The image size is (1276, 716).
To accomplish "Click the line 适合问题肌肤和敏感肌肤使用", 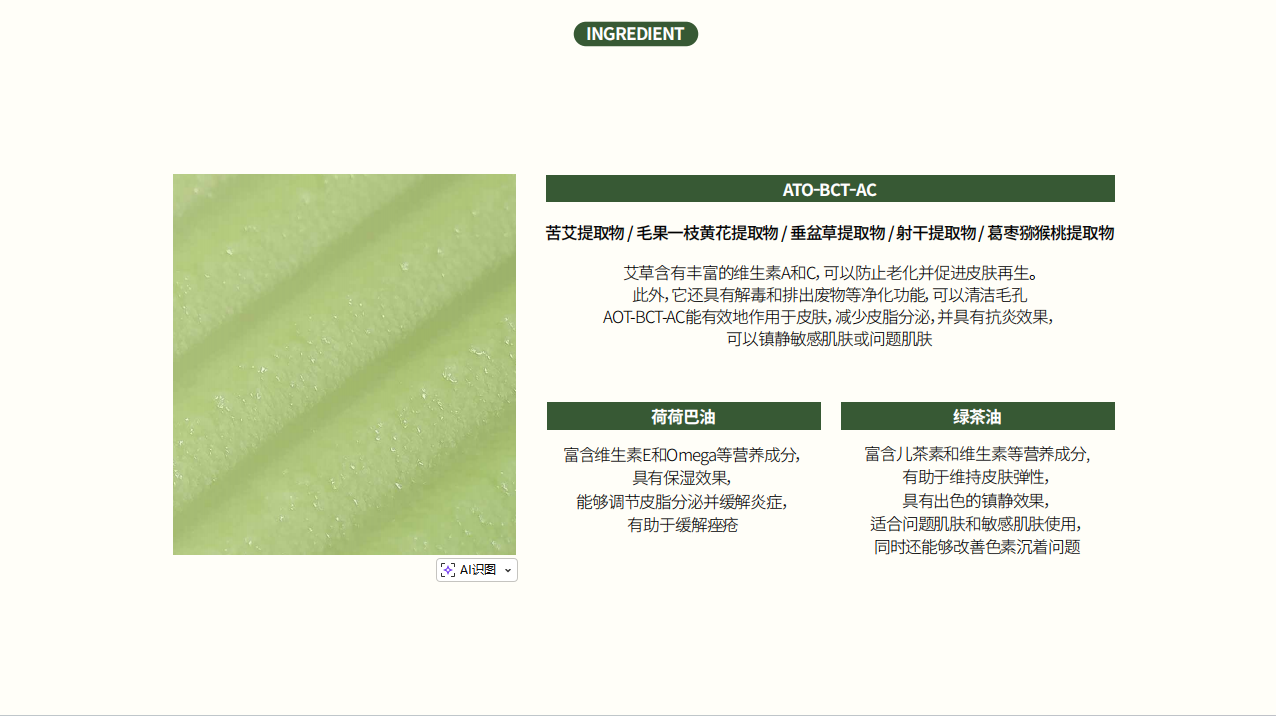I will coord(976,524).
